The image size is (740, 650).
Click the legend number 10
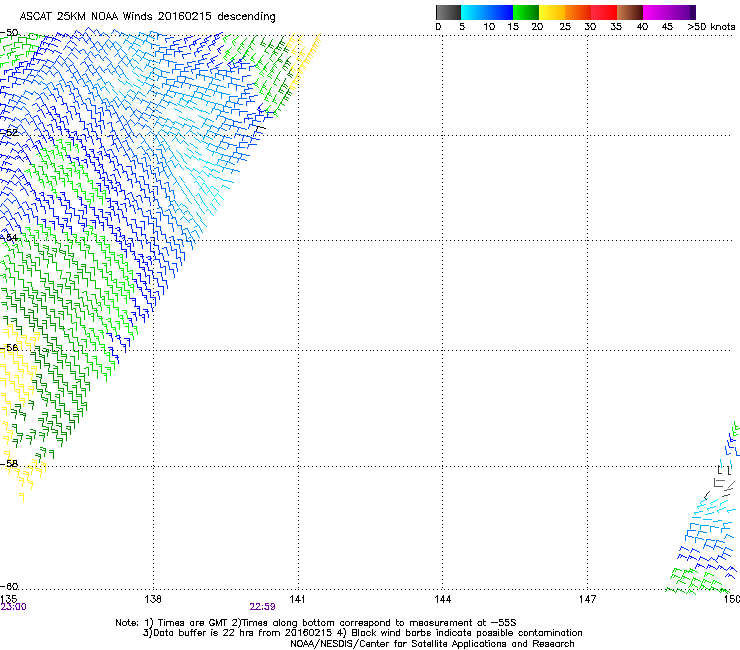pos(489,27)
